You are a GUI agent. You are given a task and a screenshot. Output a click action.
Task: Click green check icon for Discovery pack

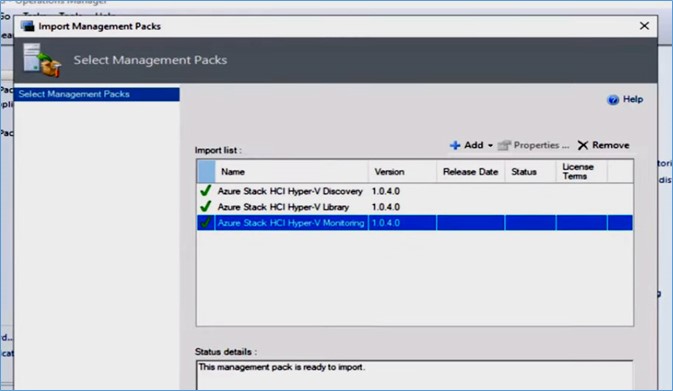(x=206, y=191)
